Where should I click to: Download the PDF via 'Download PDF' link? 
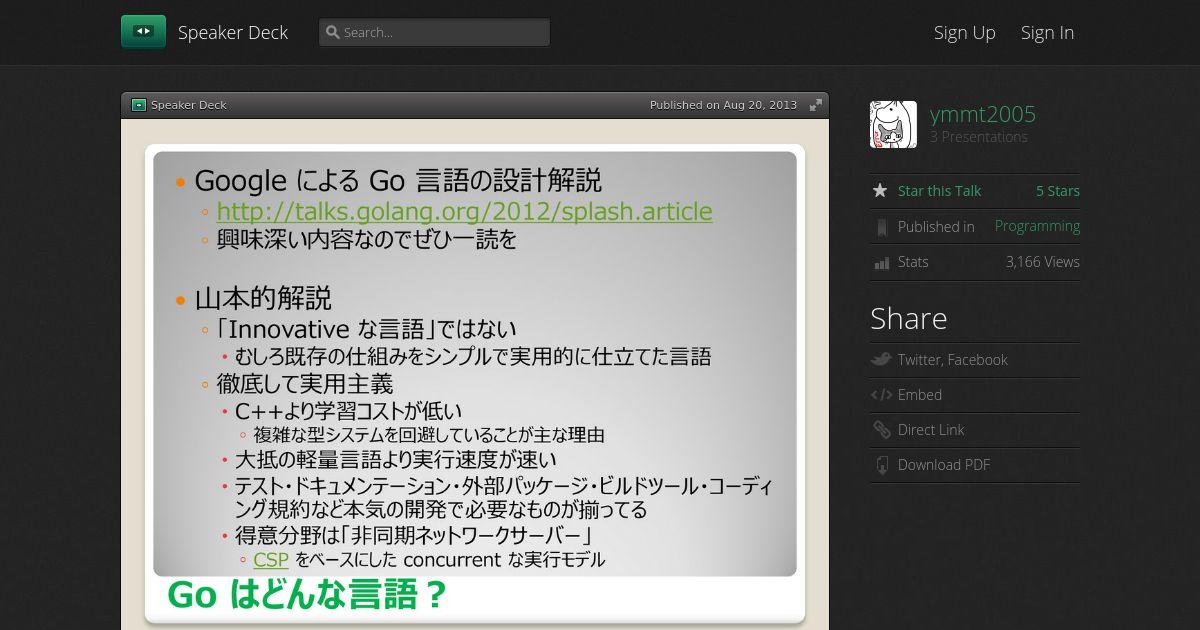click(943, 465)
